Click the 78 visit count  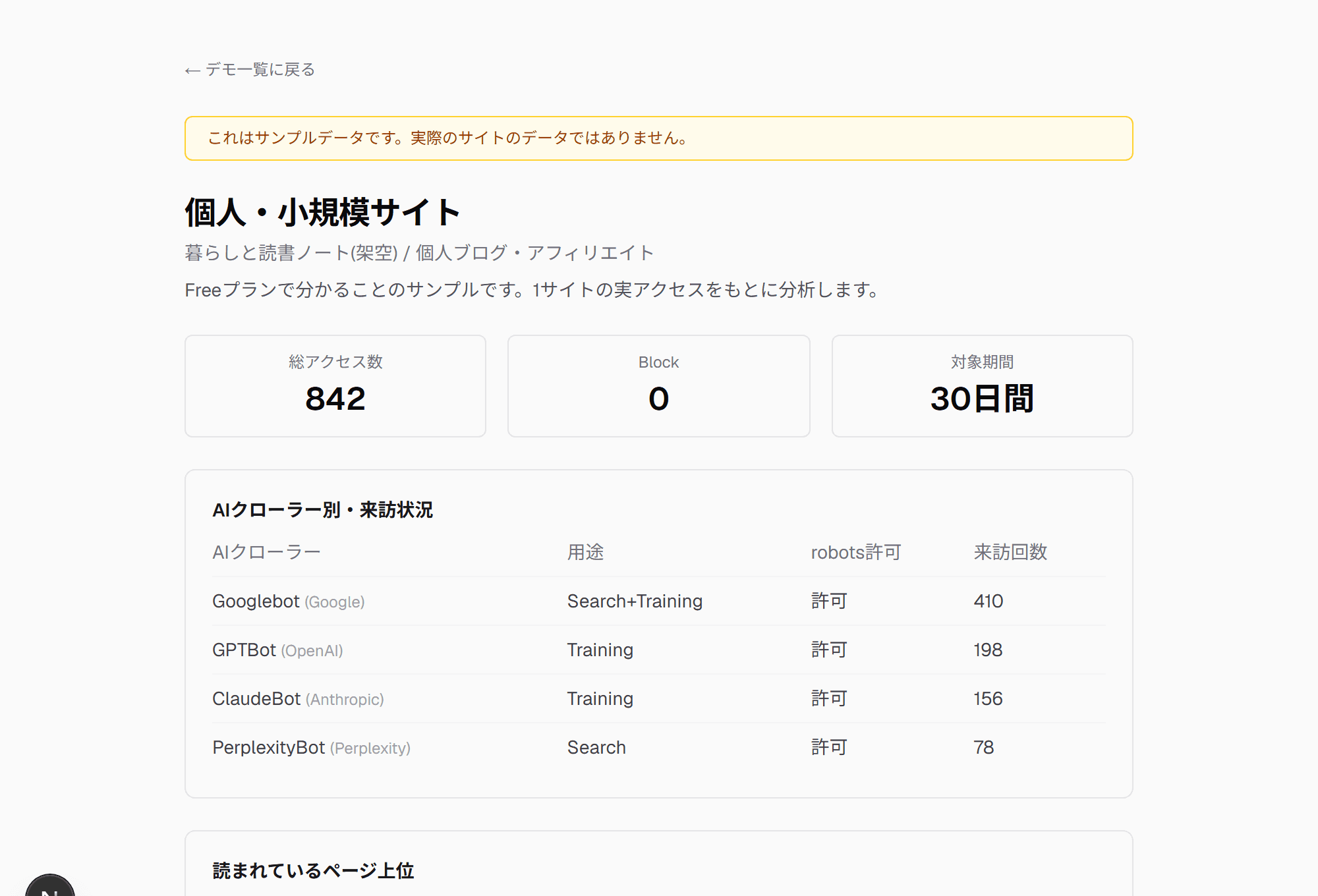[983, 748]
